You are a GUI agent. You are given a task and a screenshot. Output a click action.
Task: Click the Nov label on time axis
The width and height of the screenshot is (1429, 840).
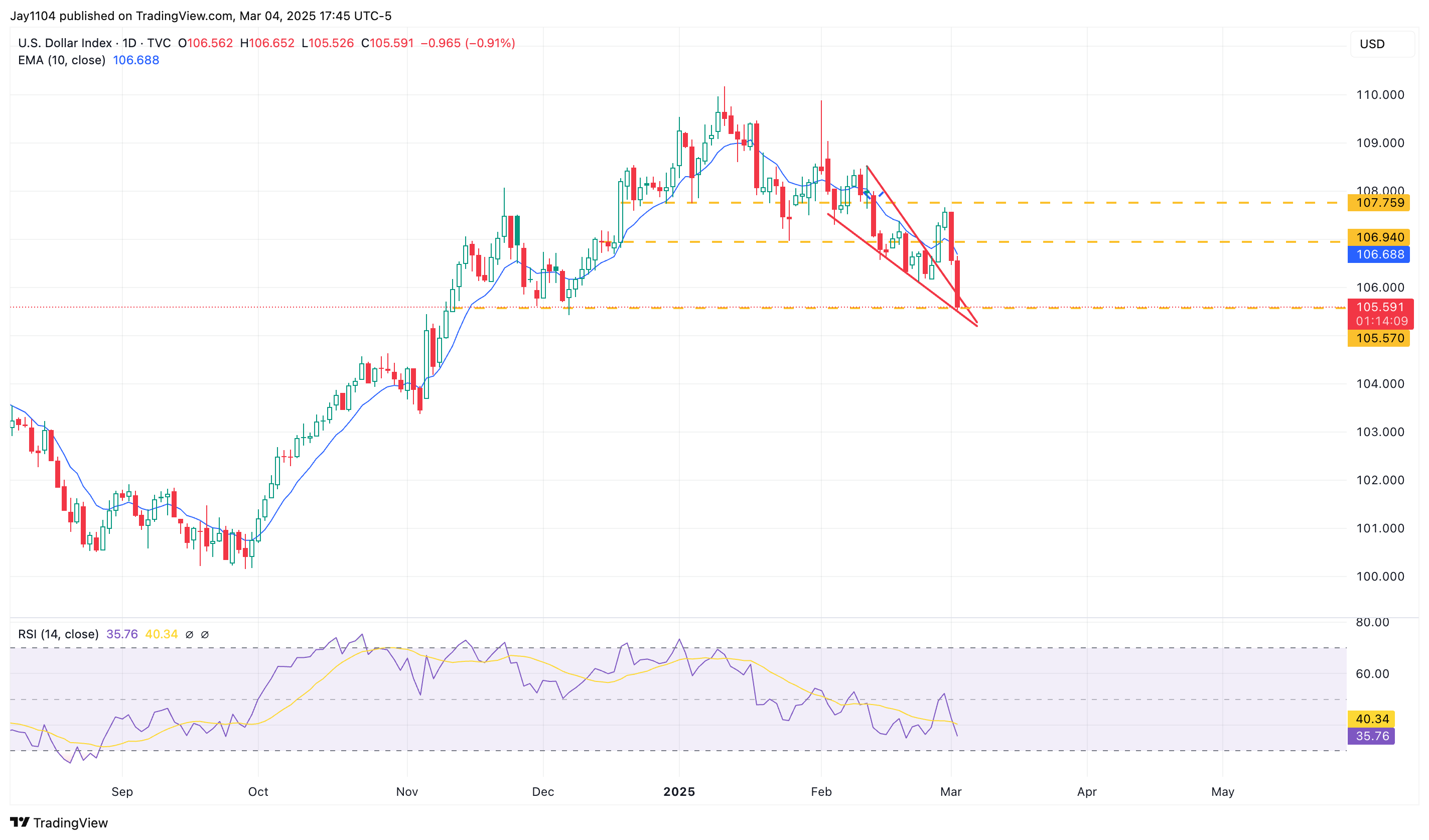(x=407, y=792)
